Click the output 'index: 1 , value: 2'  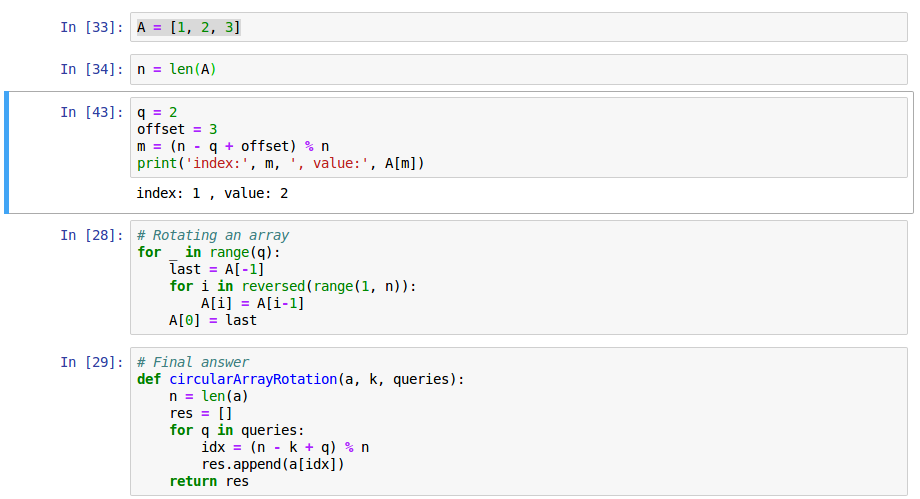[x=212, y=193]
